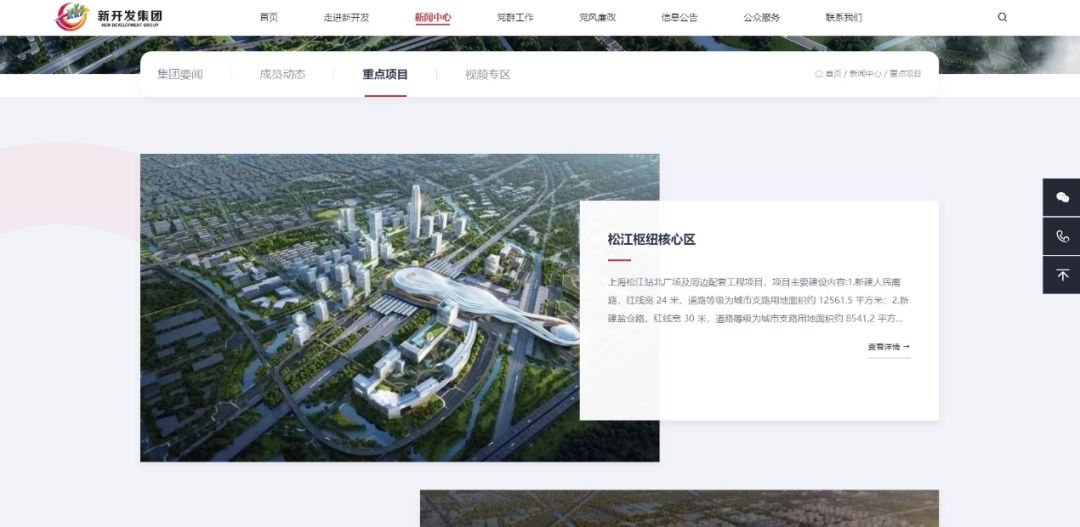
Task: Open the 党群工作 menu item
Action: coord(515,18)
